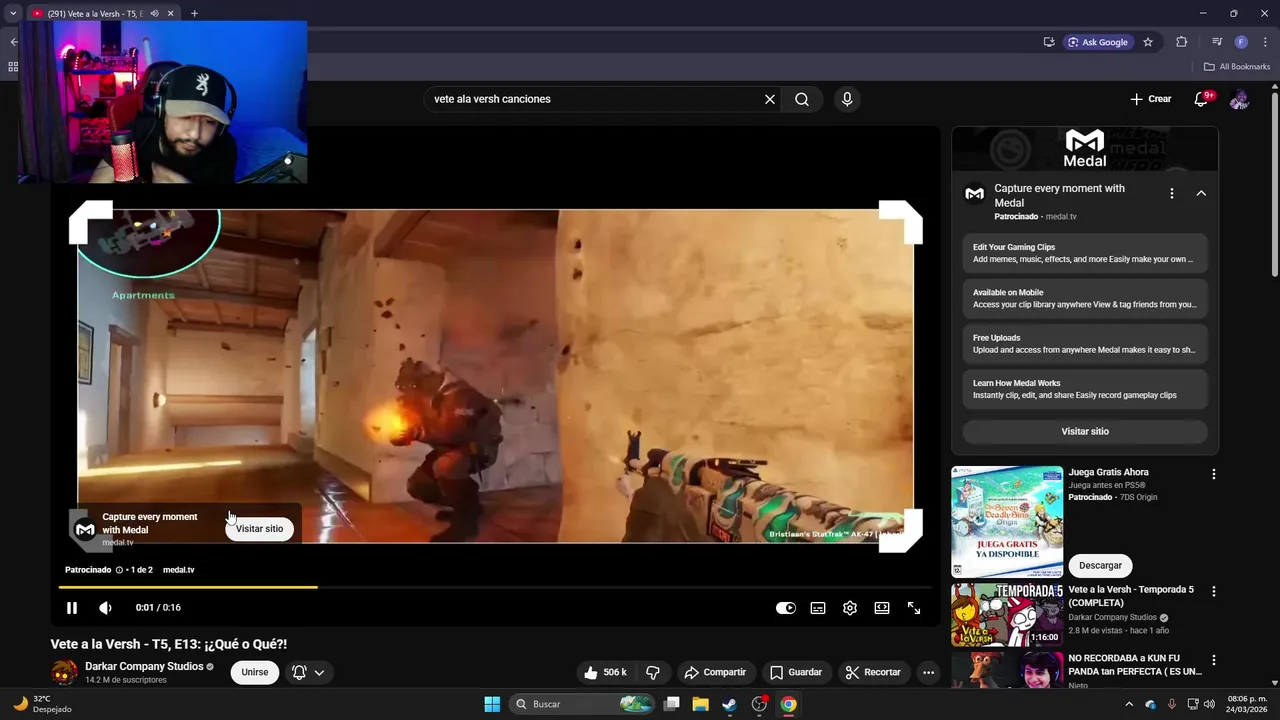Image resolution: width=1280 pixels, height=720 pixels.
Task: Start voice search with microphone
Action: click(x=847, y=99)
